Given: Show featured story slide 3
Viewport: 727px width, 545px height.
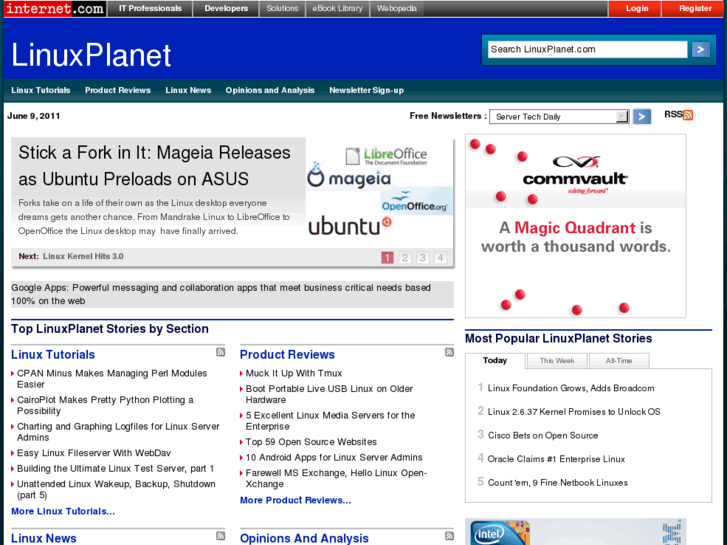Looking at the screenshot, I should coord(422,257).
